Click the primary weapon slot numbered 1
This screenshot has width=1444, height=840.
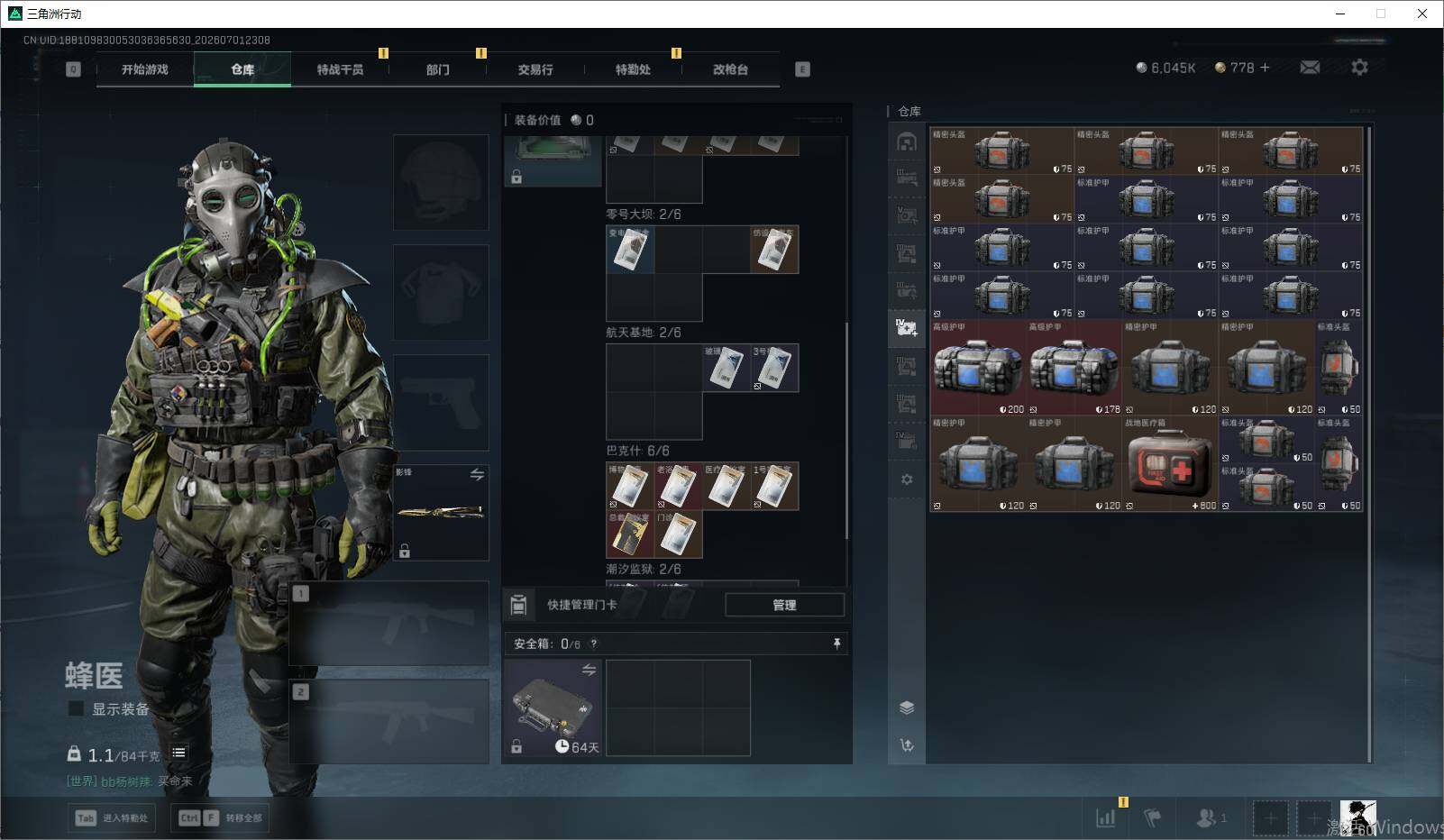tap(388, 623)
